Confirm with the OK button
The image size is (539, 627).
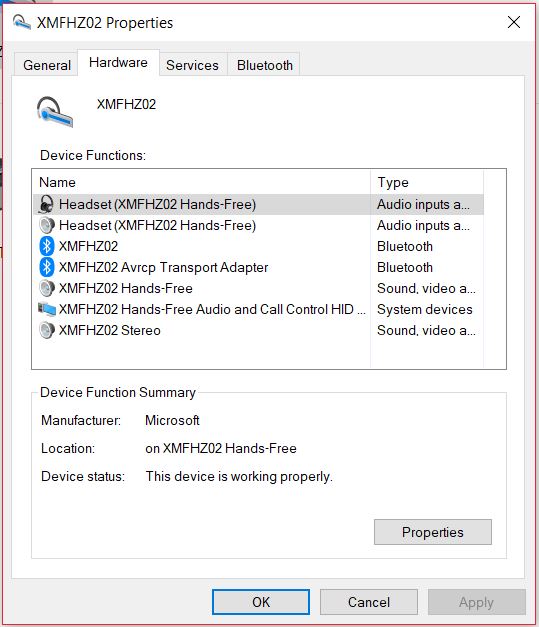261,602
